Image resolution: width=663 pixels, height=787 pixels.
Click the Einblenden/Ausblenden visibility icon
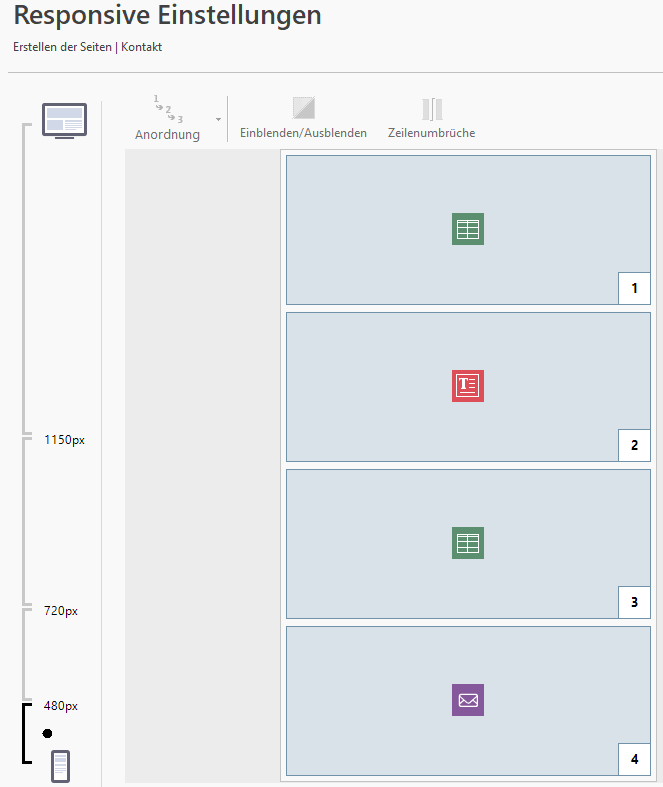(x=303, y=108)
